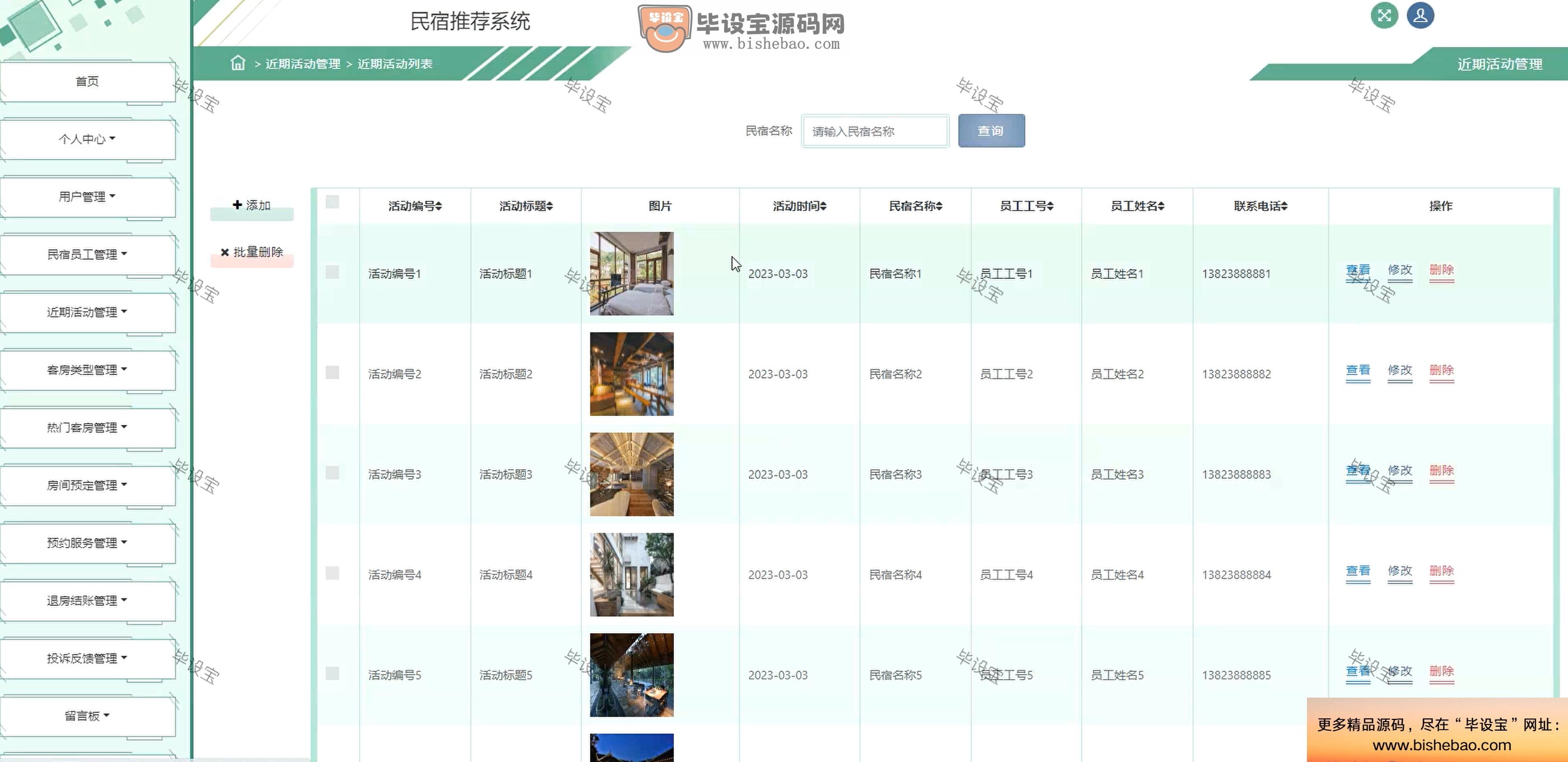Open the terrace thumbnail for 活动编号5

pyautogui.click(x=632, y=675)
